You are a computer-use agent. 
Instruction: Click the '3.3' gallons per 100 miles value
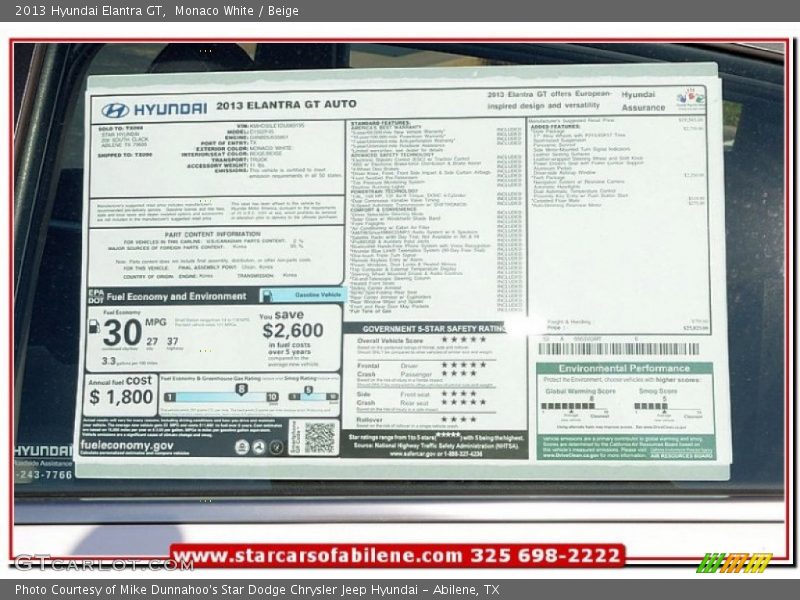pos(109,361)
